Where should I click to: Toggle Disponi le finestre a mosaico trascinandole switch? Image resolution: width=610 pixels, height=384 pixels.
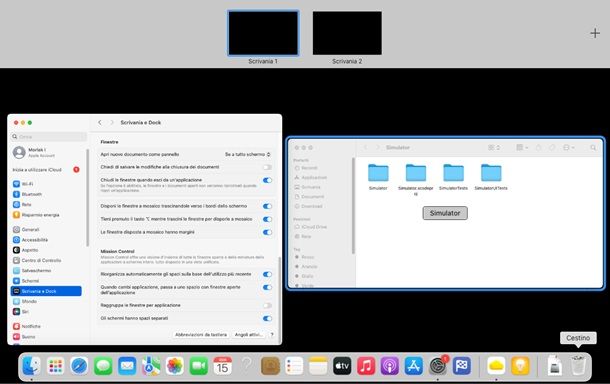(x=267, y=206)
